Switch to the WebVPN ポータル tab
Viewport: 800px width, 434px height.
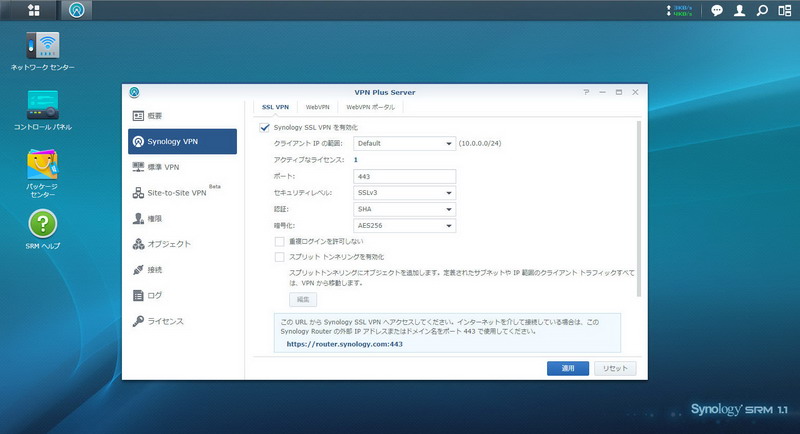[370, 107]
